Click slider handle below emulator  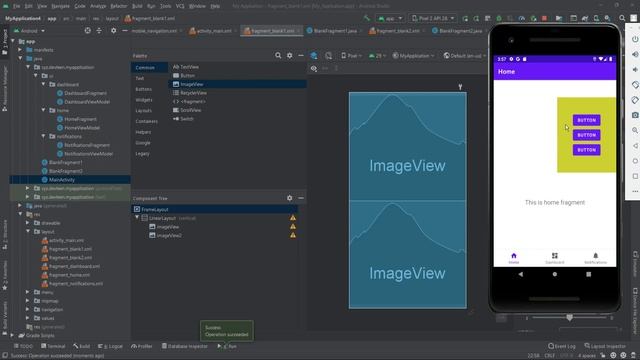569,317
